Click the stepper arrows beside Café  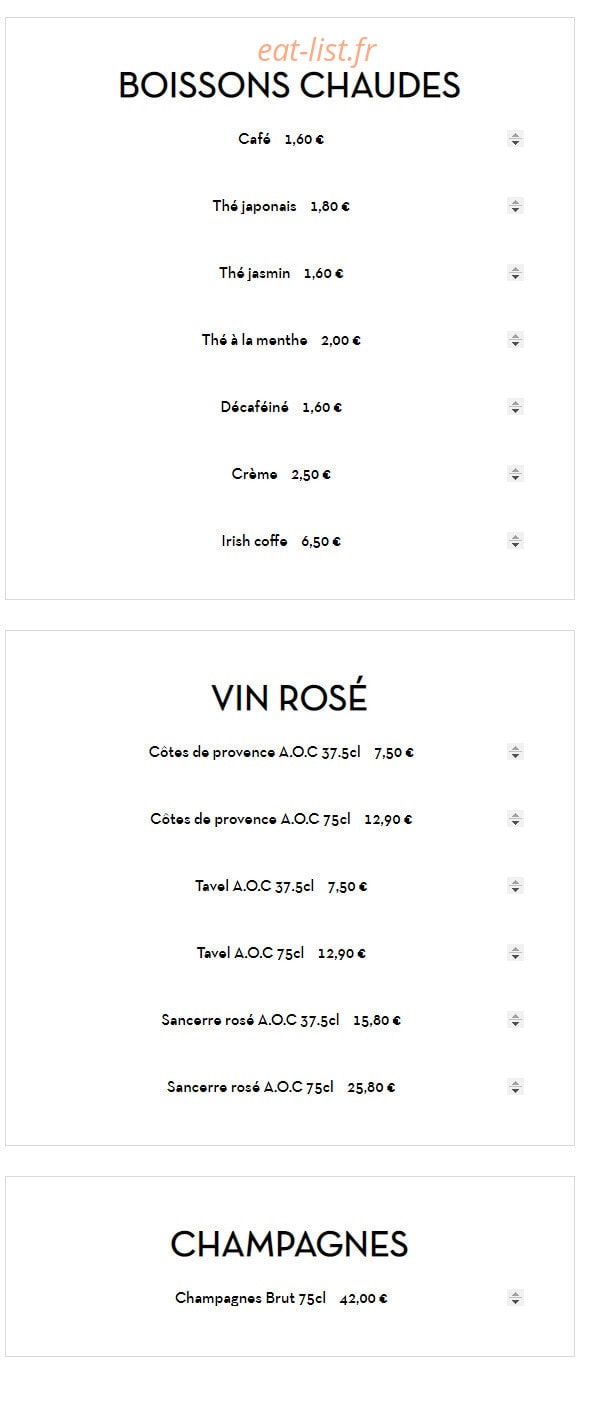515,139
